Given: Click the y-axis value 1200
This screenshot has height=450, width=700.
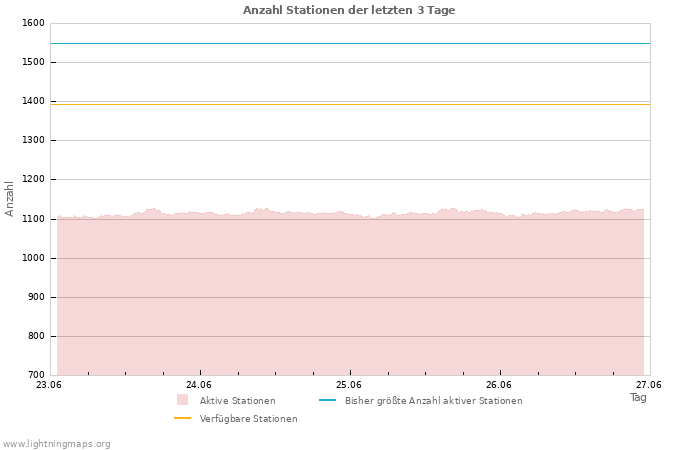Looking at the screenshot, I should click(x=33, y=179).
